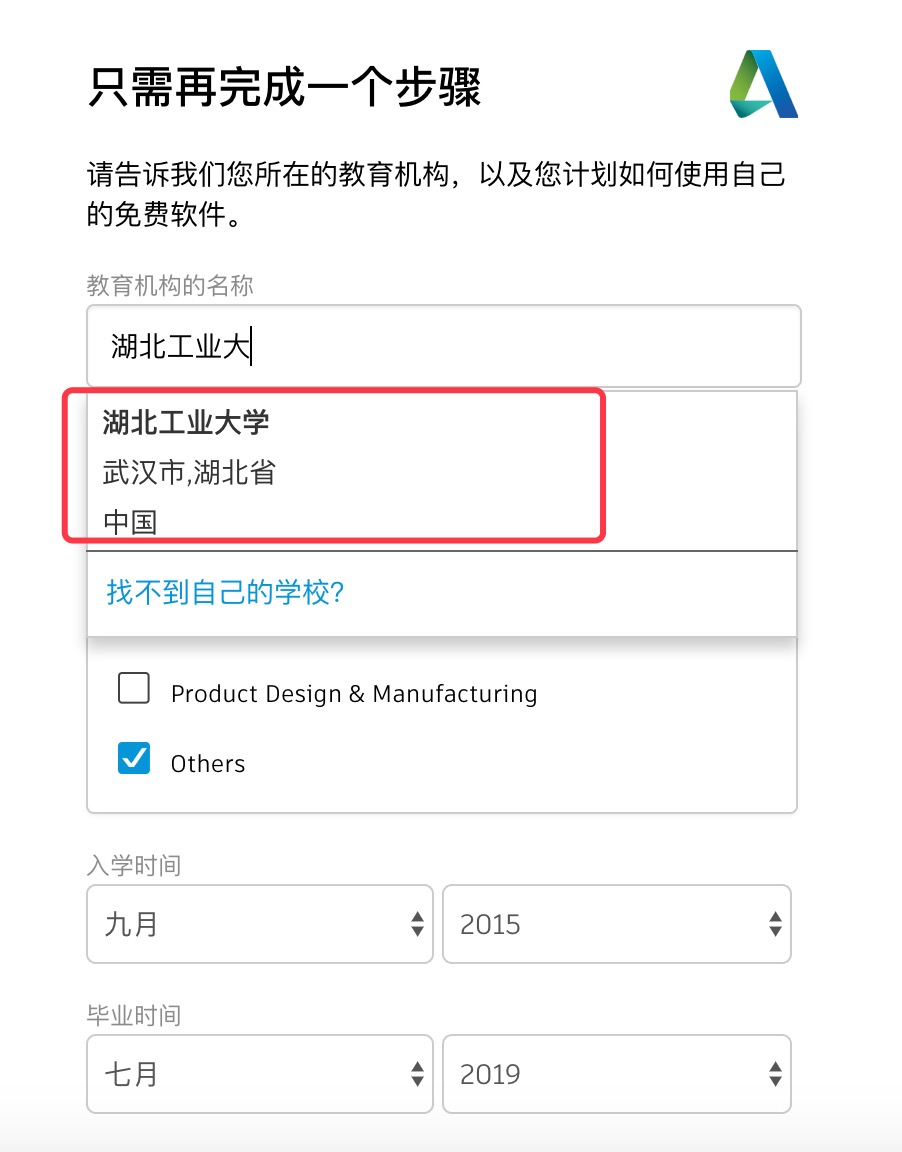Click the 武汉市,湖北省 line in the suggestion
This screenshot has height=1152, width=902.
[189, 472]
